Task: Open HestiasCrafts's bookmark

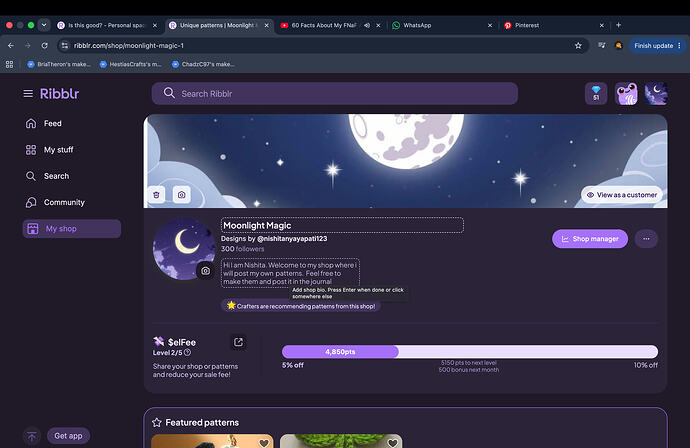Action: [131, 64]
